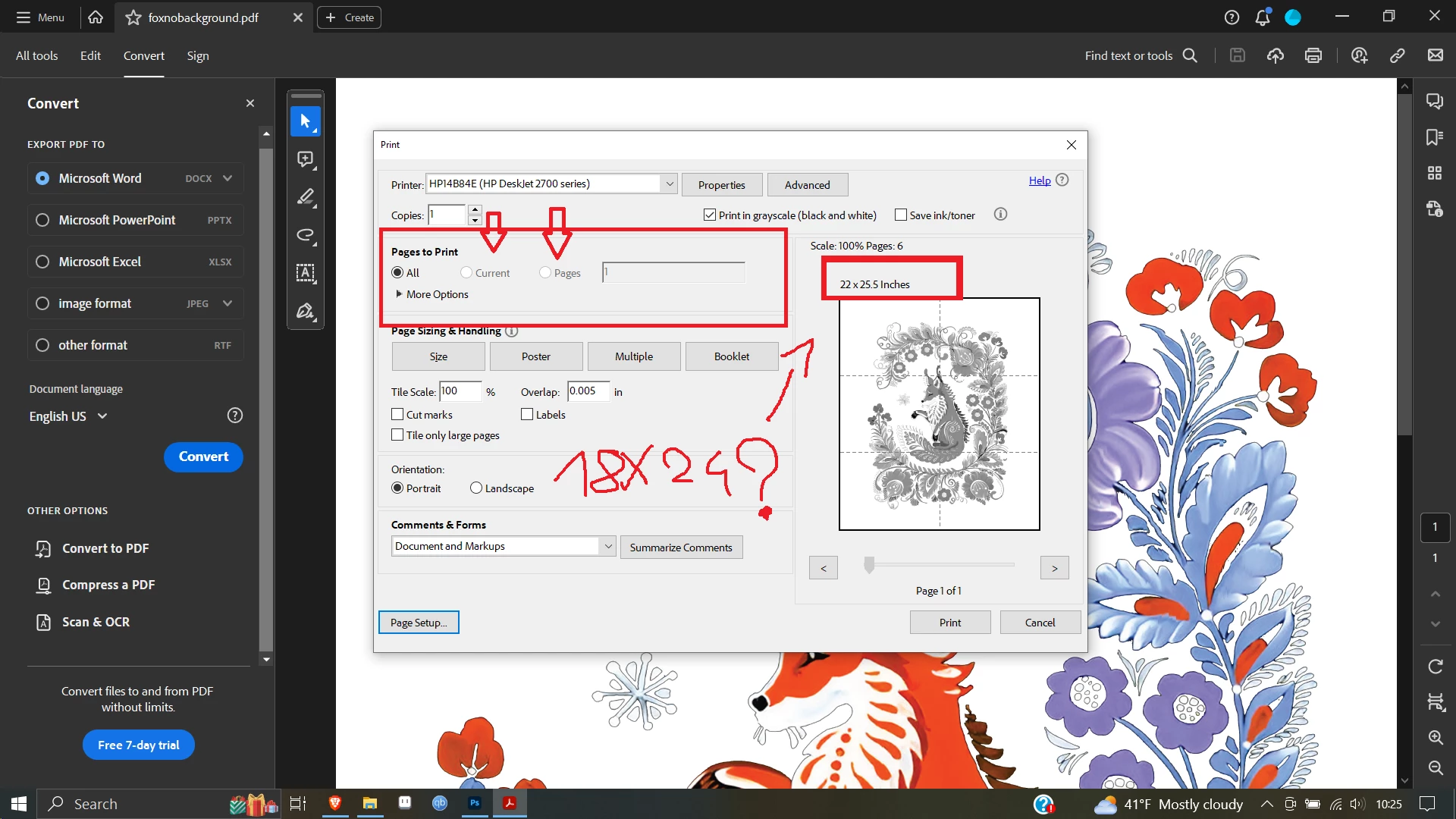Choose the freehand draw loop tool
The image size is (1456, 819).
pos(306,235)
